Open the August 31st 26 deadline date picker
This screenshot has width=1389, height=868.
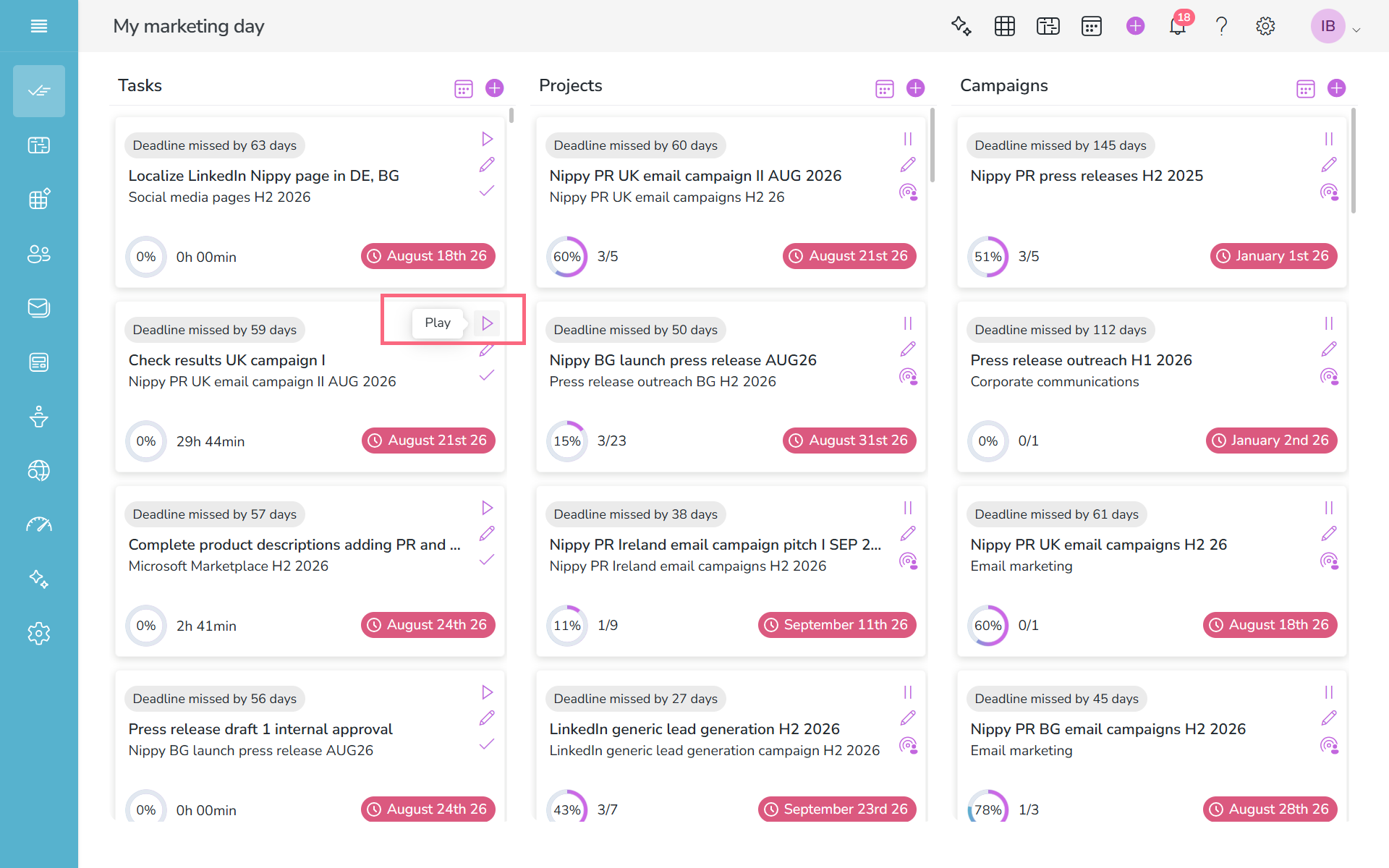point(849,441)
